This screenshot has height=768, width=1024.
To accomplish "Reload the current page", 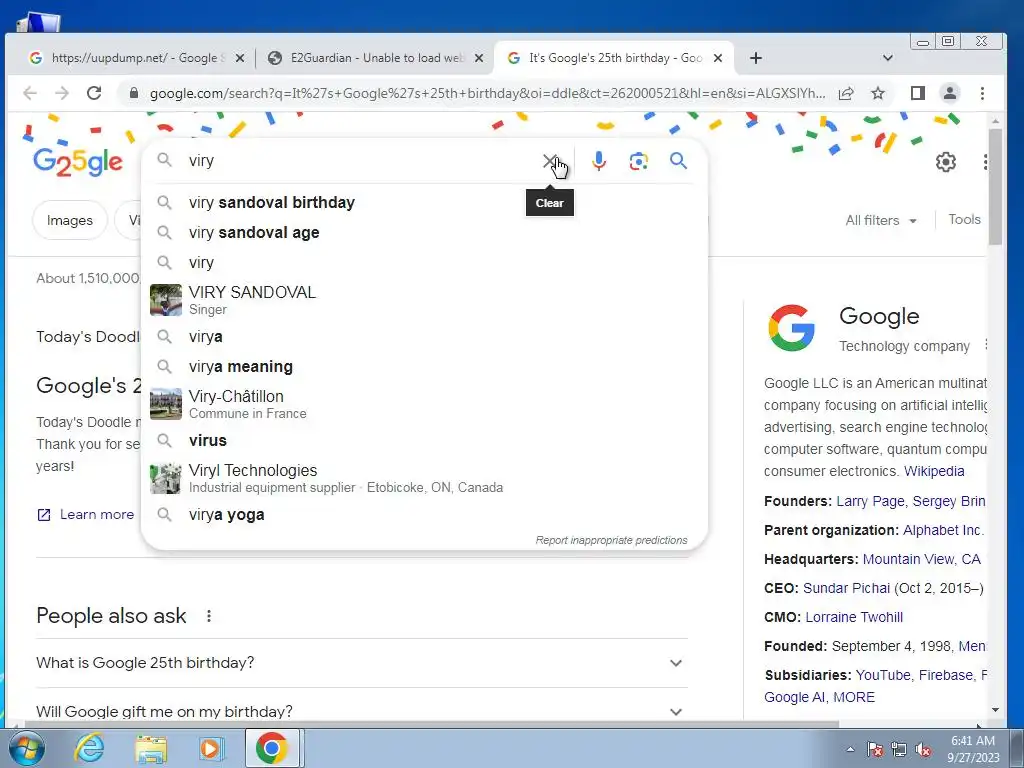I will (x=94, y=93).
